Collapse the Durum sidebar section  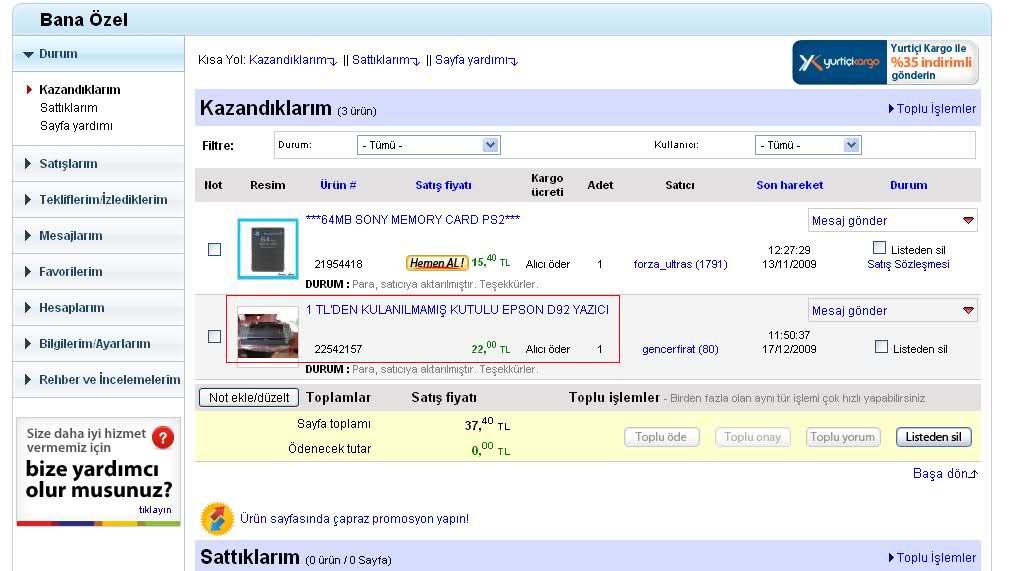(x=99, y=54)
